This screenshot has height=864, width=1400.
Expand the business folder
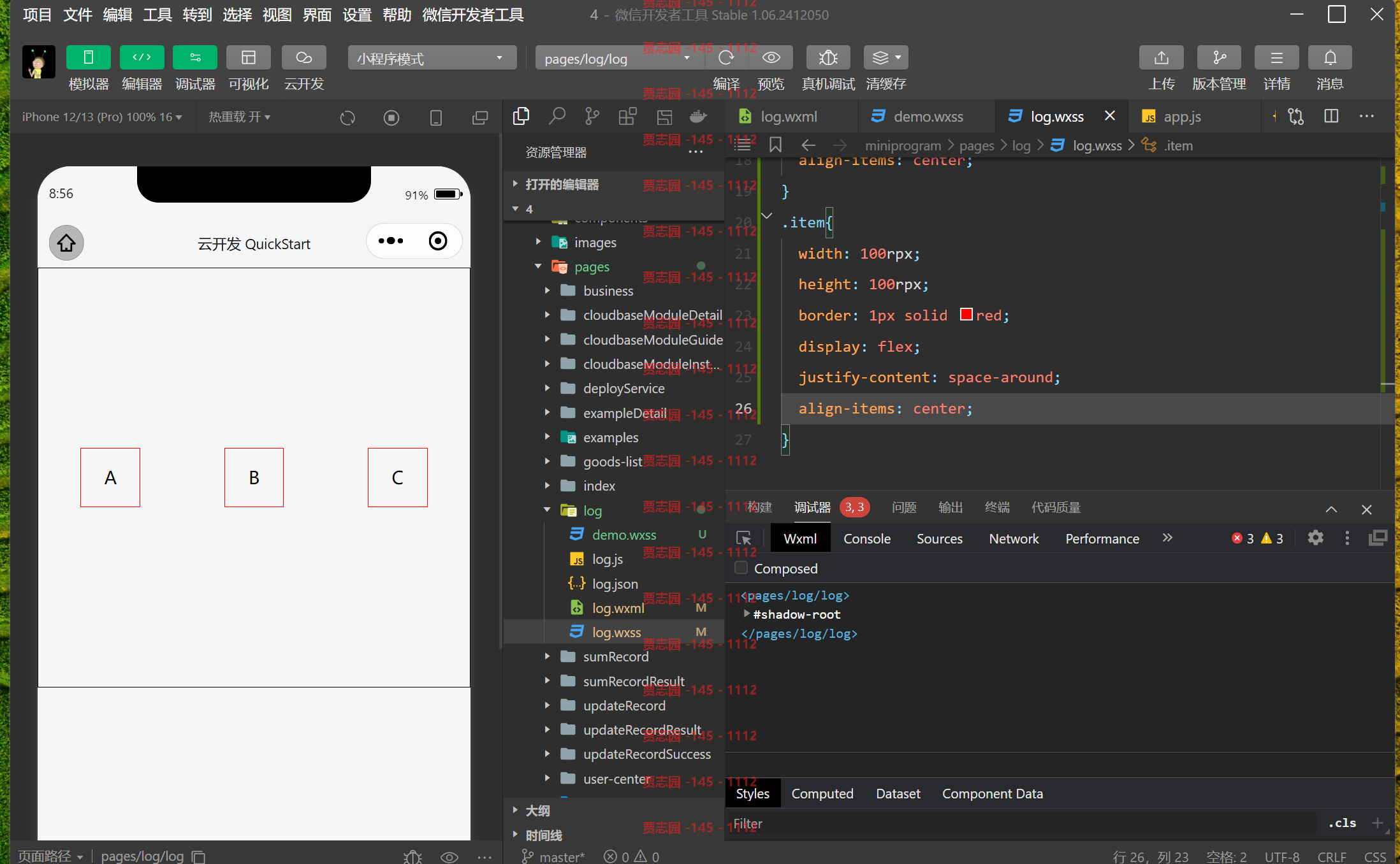[608, 291]
